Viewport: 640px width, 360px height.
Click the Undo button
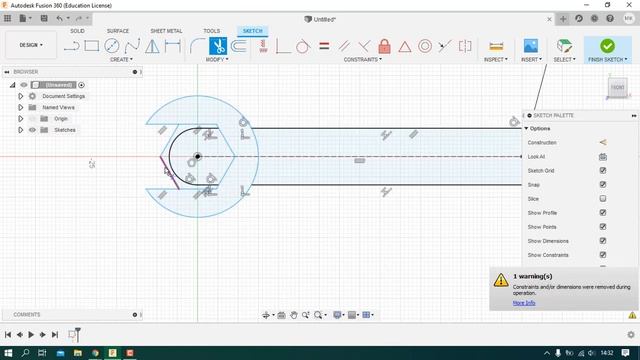pos(60,18)
